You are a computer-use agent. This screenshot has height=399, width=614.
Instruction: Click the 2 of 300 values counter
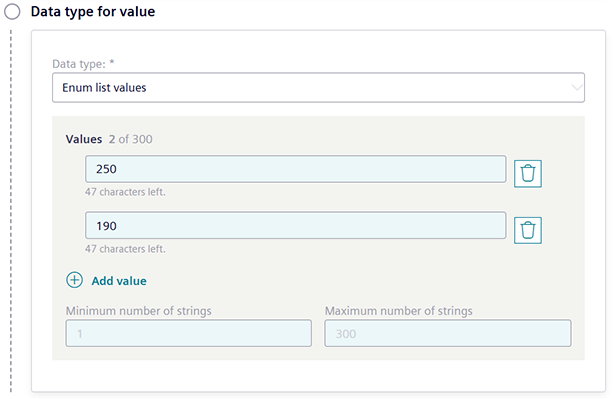[131, 139]
